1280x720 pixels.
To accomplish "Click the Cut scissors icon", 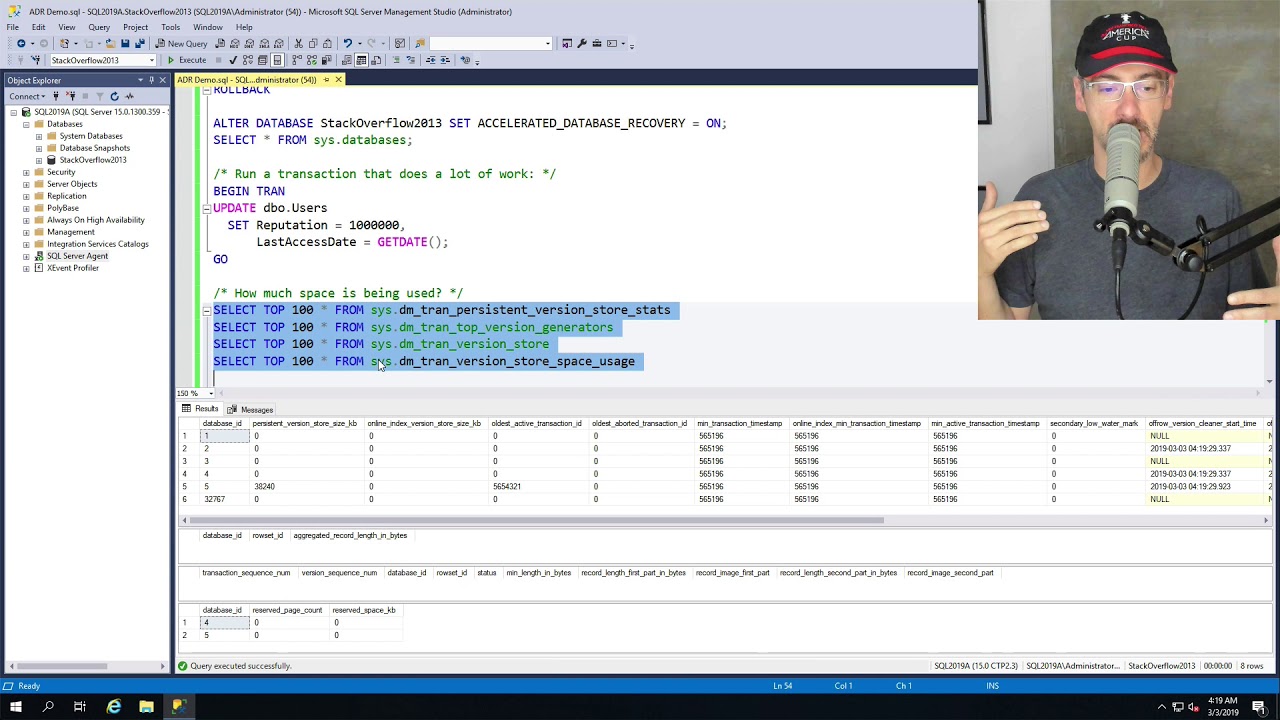I will coord(298,43).
